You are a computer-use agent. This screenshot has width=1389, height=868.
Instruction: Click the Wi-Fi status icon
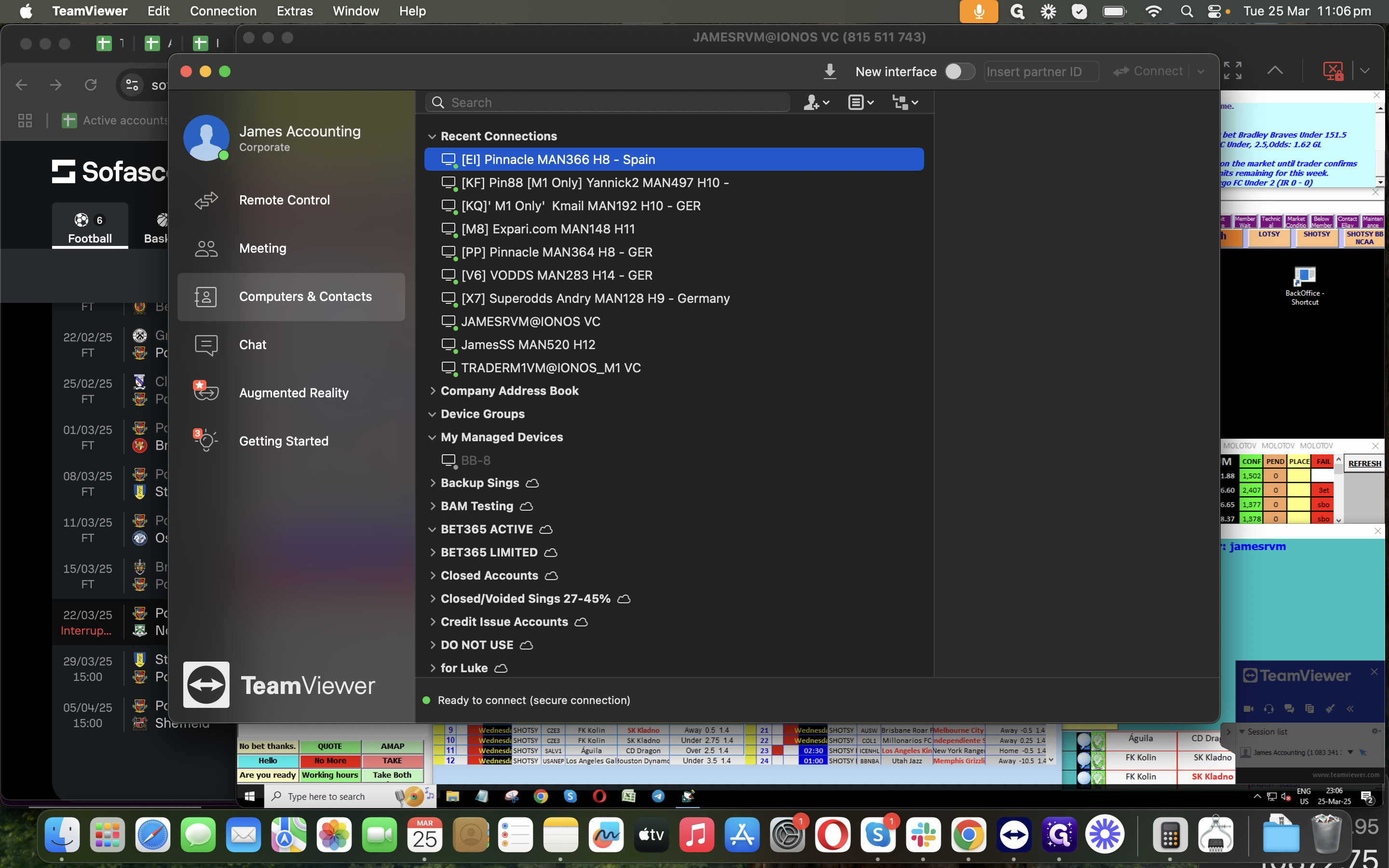pyautogui.click(x=1153, y=11)
